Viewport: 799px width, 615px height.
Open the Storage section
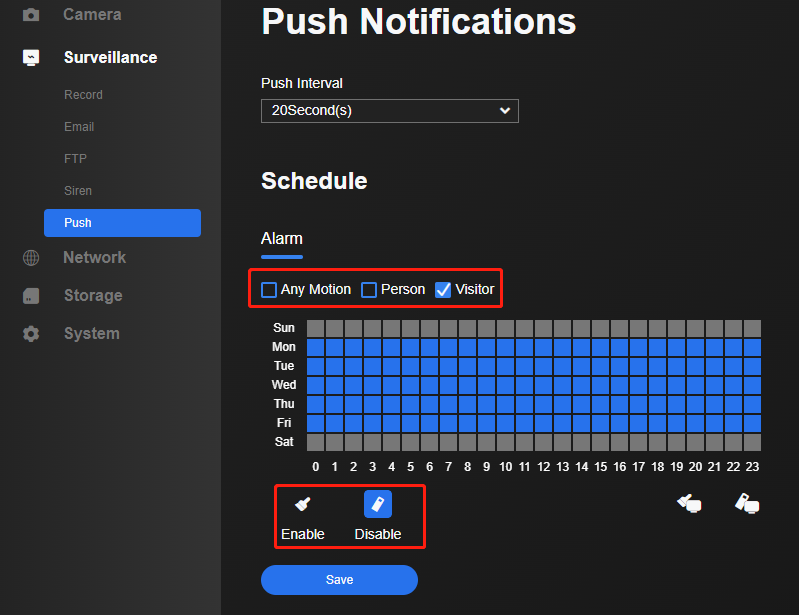tap(93, 296)
